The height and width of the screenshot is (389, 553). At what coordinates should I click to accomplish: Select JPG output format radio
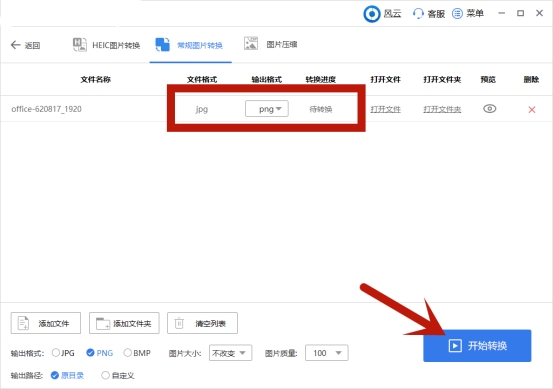point(56,353)
